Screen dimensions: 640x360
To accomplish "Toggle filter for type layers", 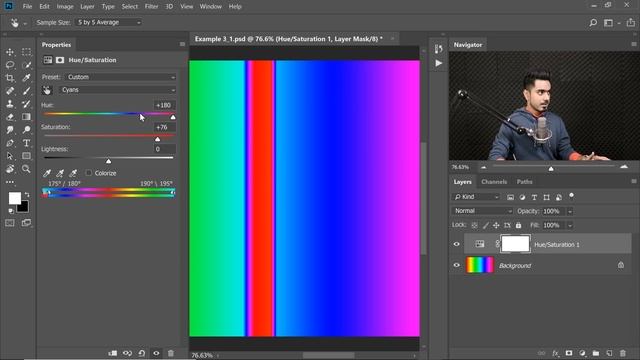I will click(x=534, y=197).
